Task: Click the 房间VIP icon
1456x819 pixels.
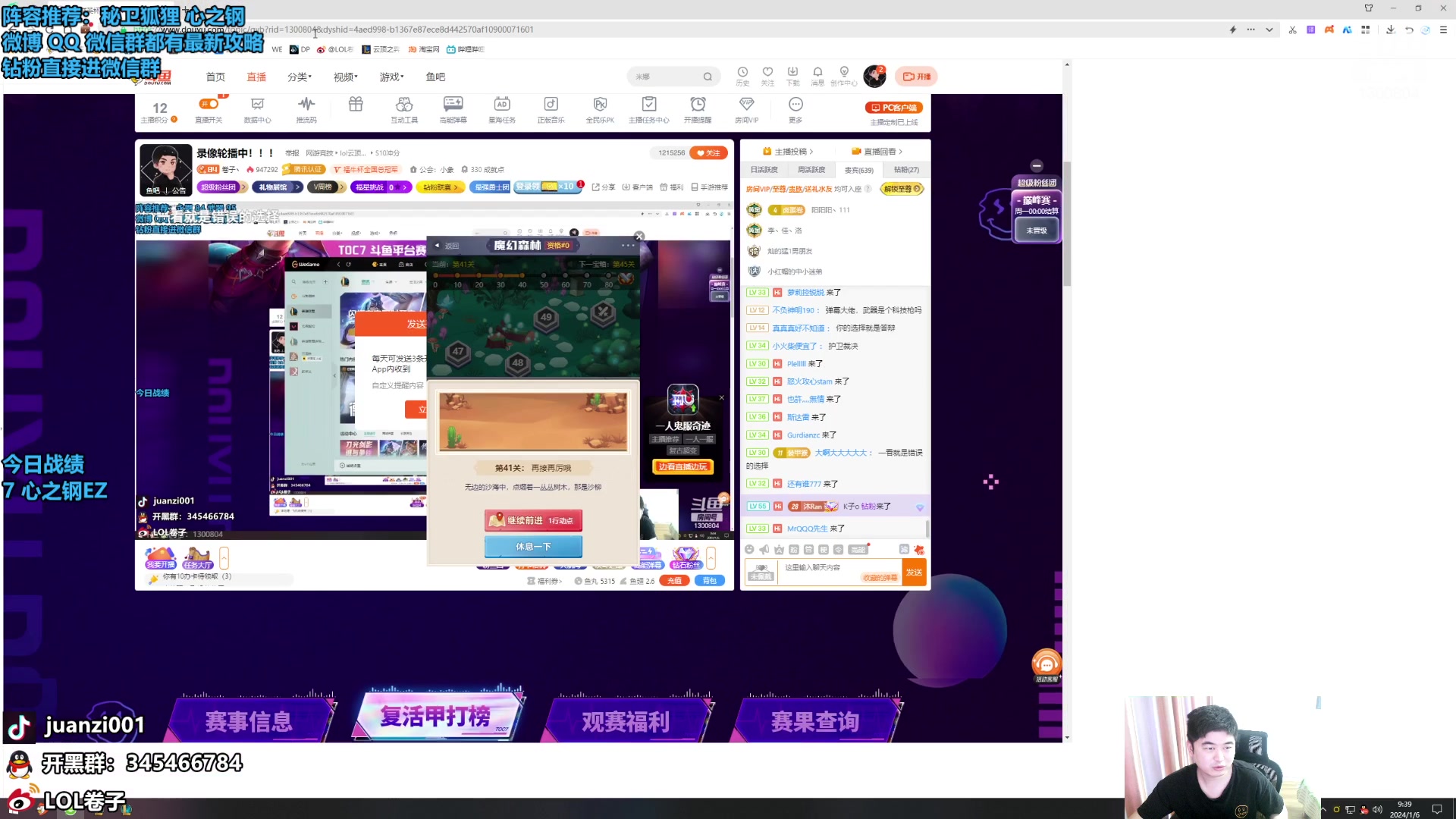Action: point(746,107)
